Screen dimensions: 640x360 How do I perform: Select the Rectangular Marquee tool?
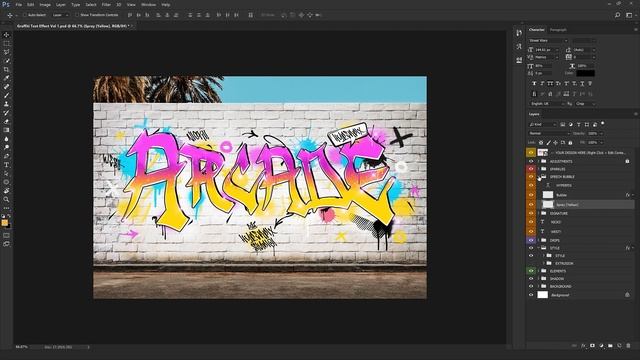(x=6, y=43)
